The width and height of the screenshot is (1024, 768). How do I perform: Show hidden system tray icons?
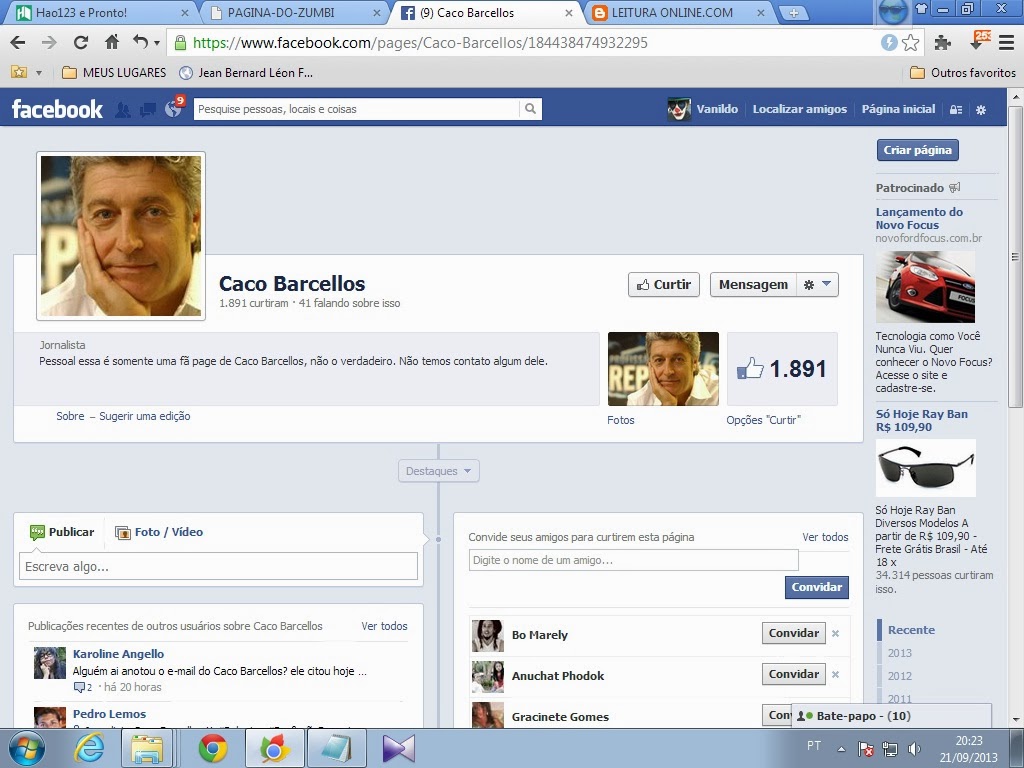tap(842, 749)
